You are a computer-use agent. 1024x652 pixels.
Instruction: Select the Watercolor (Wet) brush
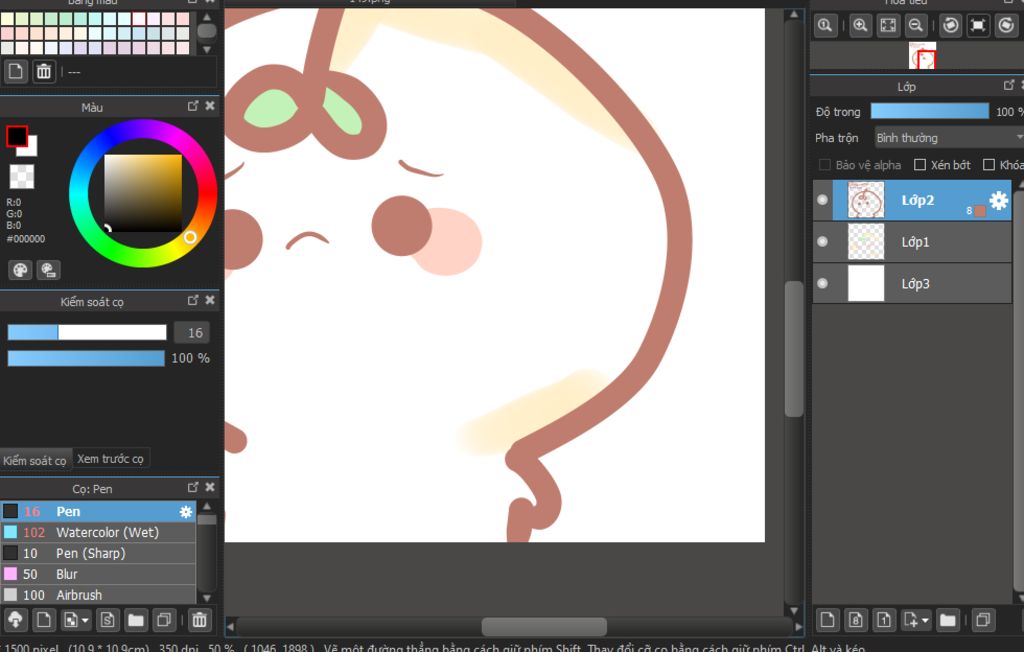coord(98,532)
